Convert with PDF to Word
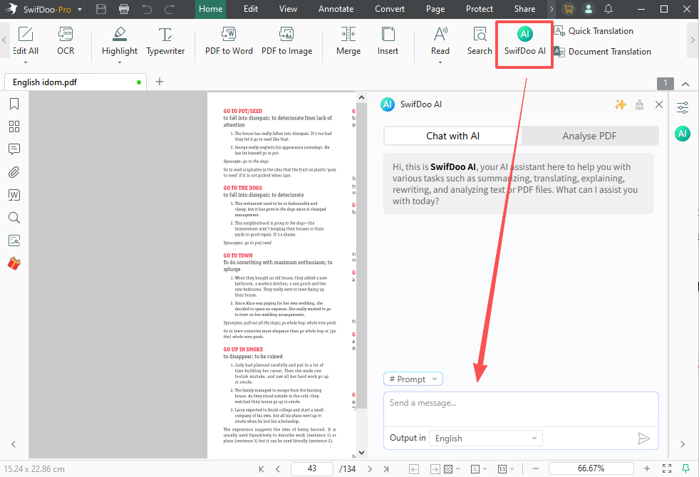Viewport: 700px width, 477px height. pos(229,42)
